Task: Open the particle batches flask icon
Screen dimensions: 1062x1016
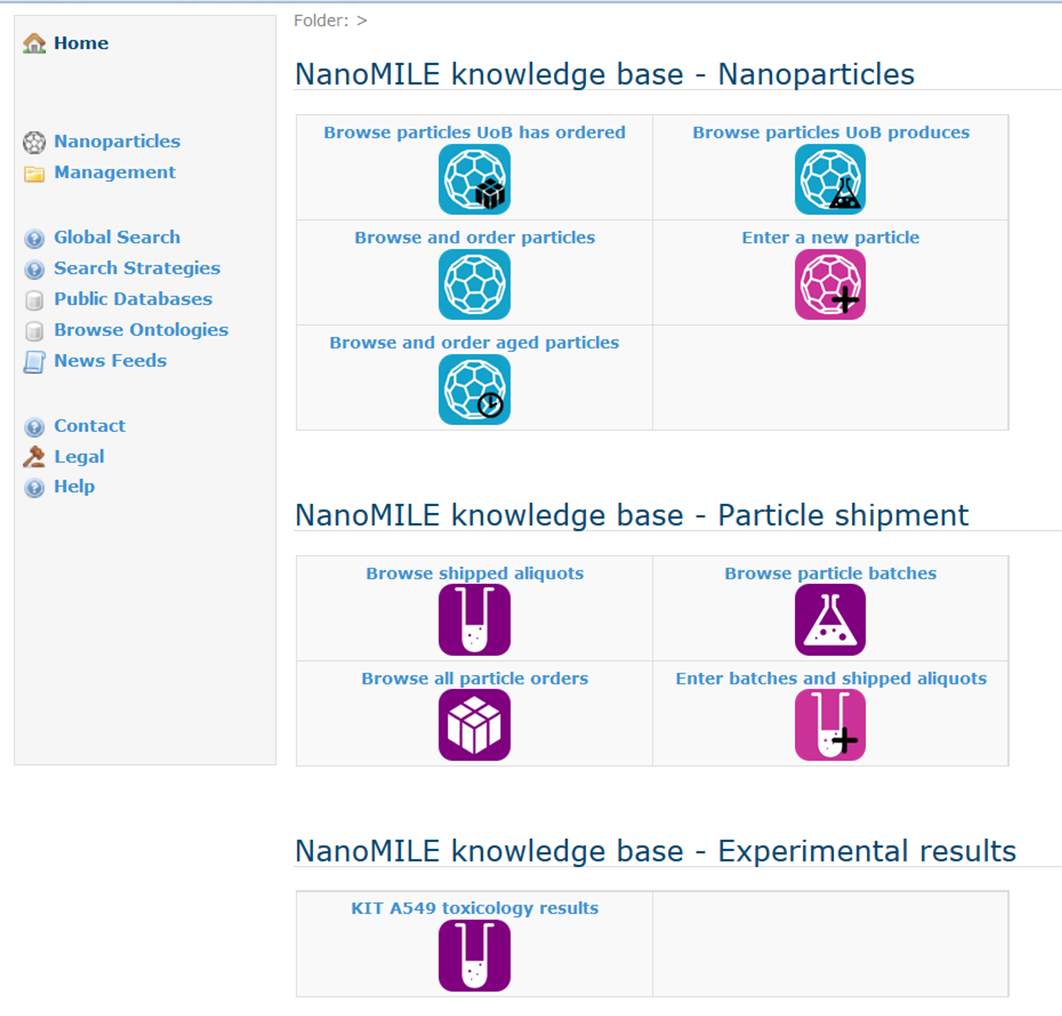Action: (x=830, y=620)
